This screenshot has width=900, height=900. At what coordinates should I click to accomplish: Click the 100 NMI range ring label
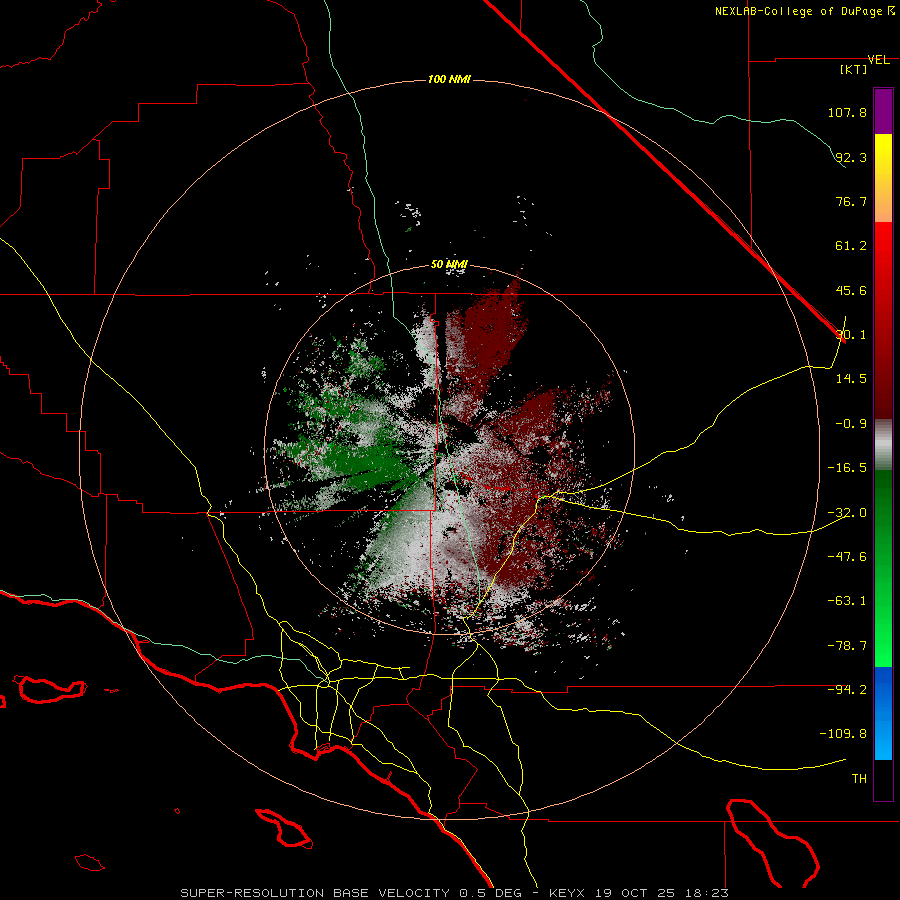[x=449, y=79]
